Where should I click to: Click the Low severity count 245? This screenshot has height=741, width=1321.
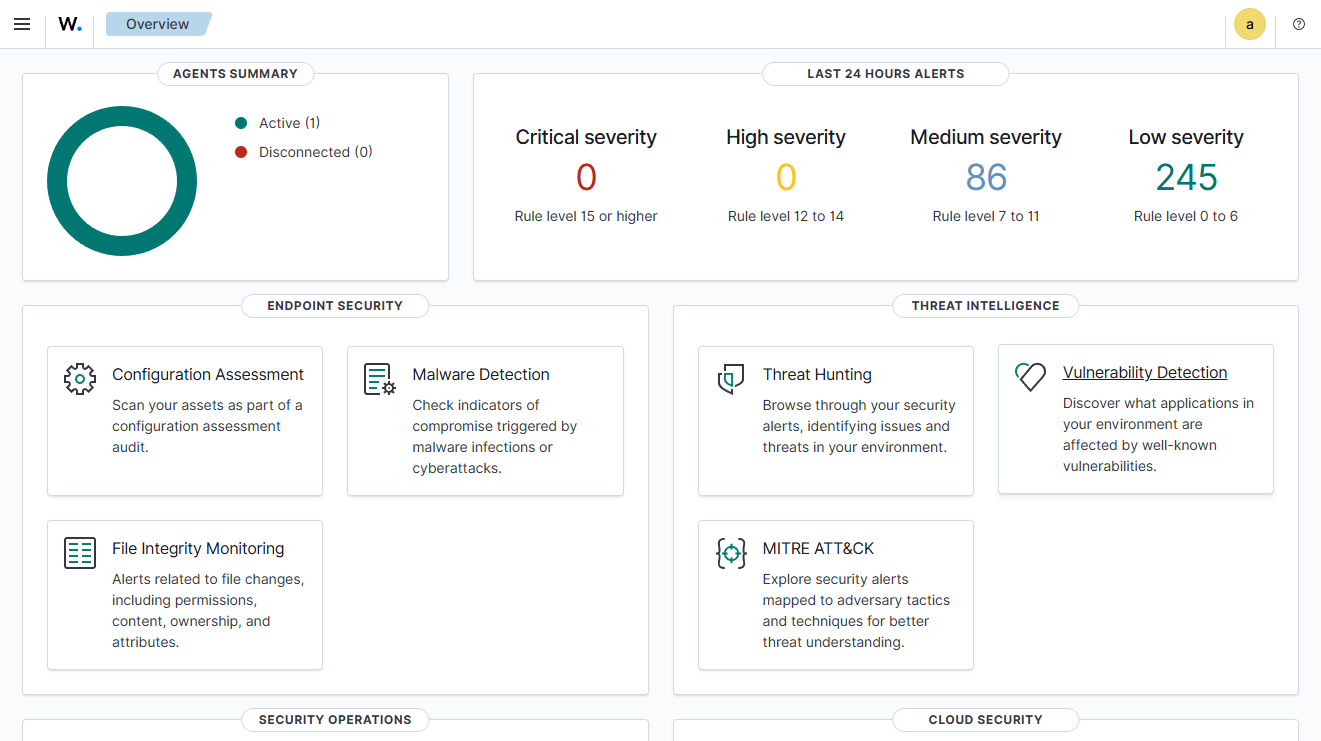point(1186,178)
